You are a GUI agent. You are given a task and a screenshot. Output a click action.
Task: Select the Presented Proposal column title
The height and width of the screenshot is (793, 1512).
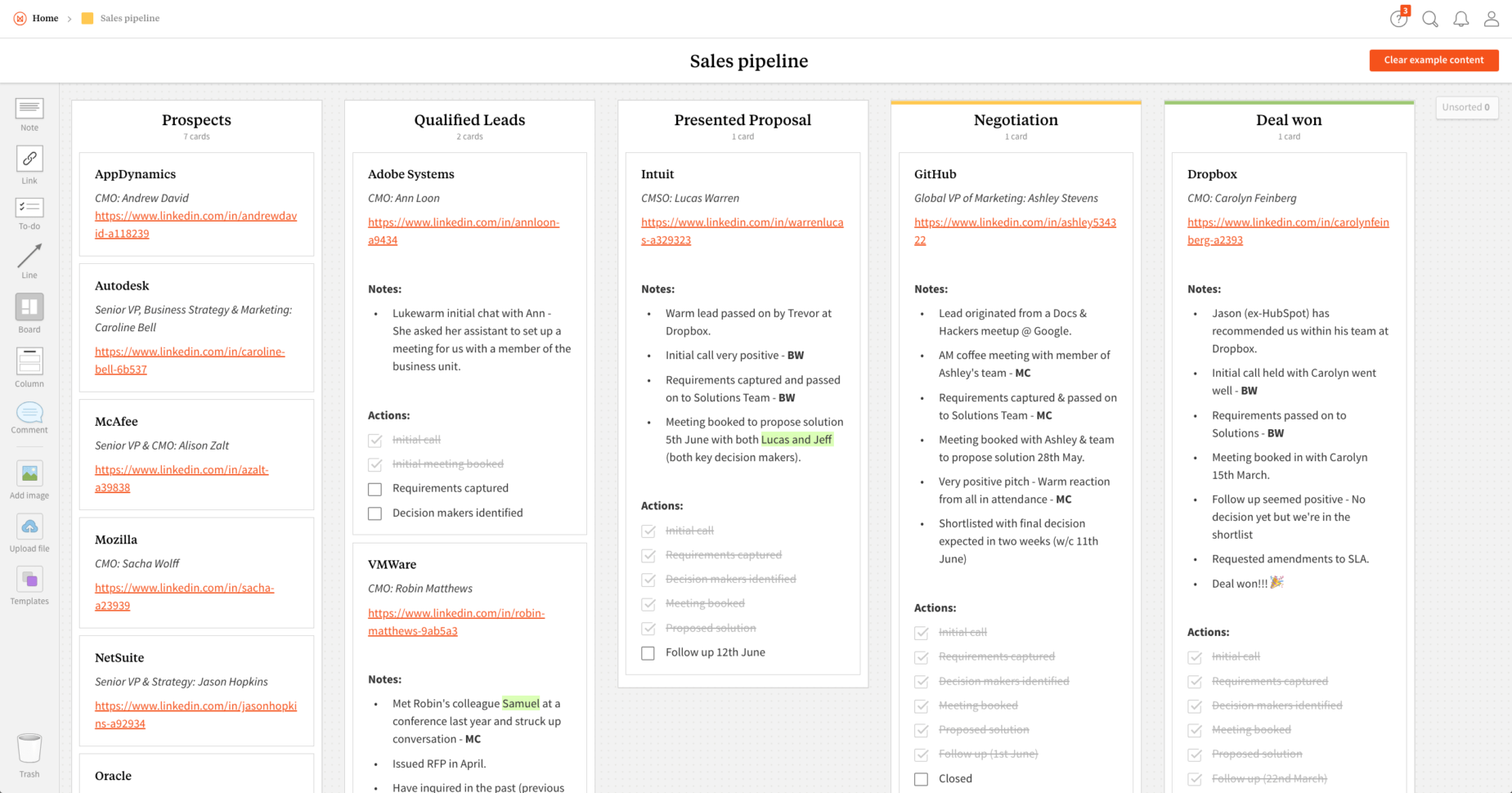tap(743, 120)
